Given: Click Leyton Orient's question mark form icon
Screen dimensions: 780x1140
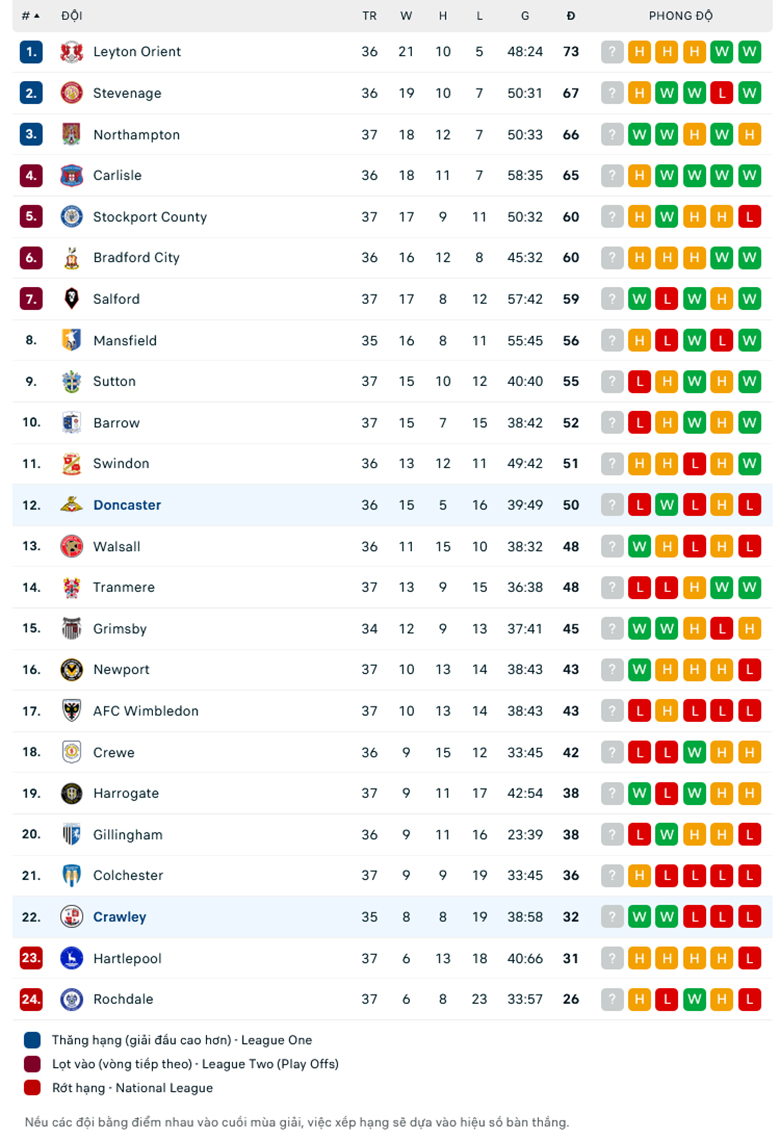Looking at the screenshot, I should tap(612, 52).
